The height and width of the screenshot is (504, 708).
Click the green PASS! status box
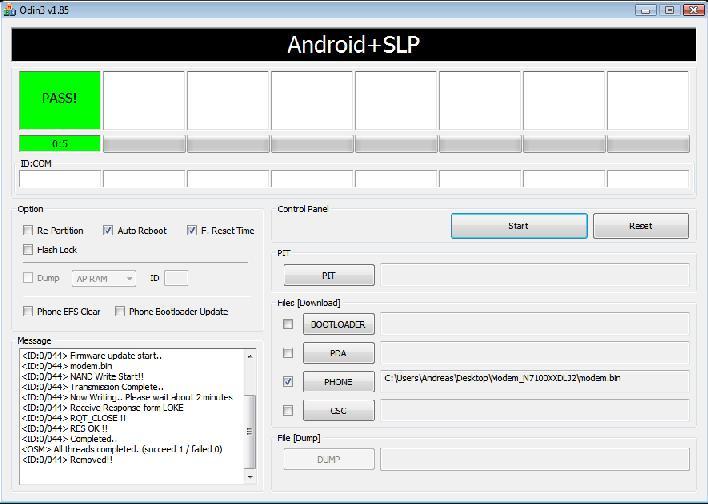tap(60, 99)
